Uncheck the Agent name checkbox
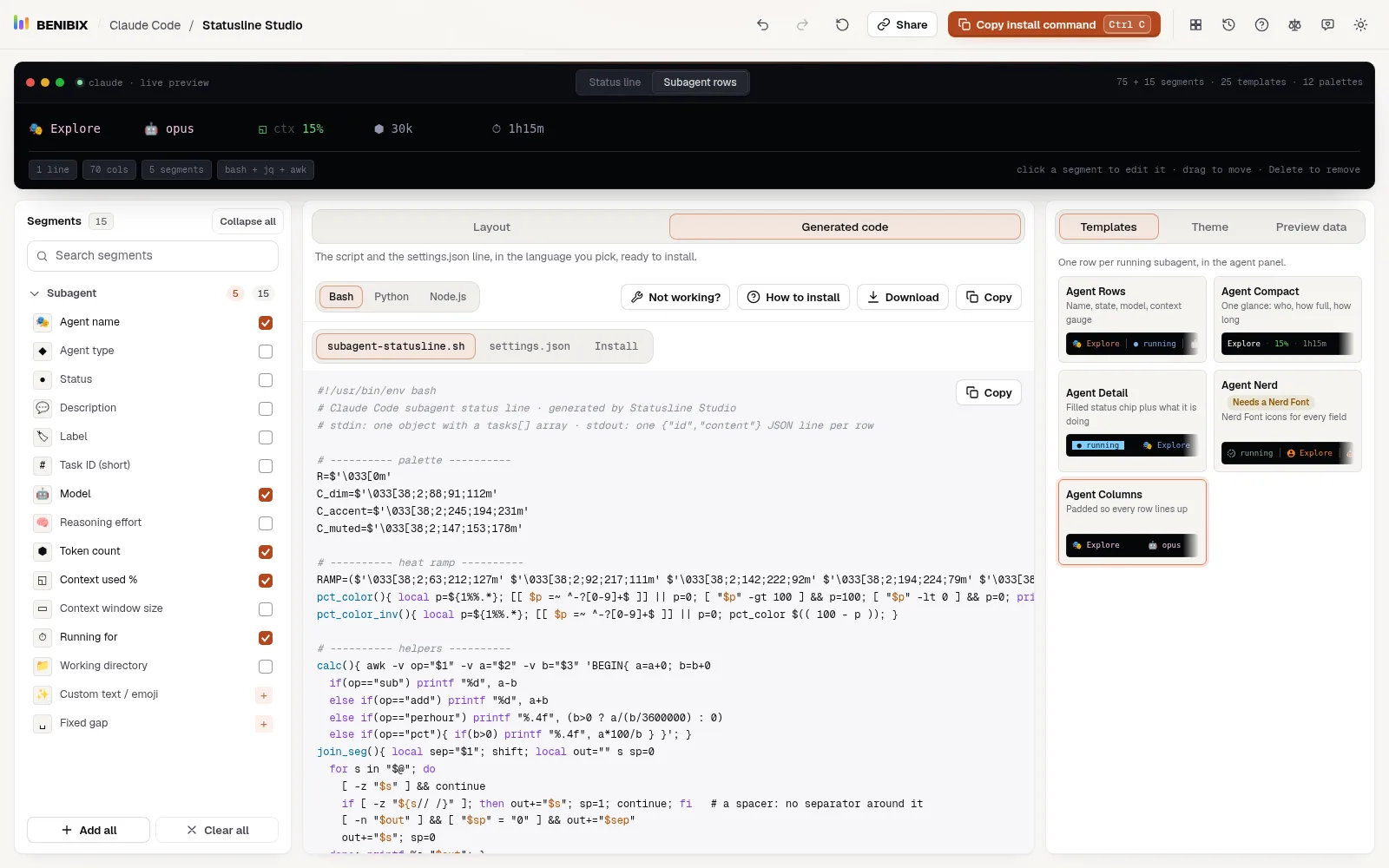 coord(266,323)
